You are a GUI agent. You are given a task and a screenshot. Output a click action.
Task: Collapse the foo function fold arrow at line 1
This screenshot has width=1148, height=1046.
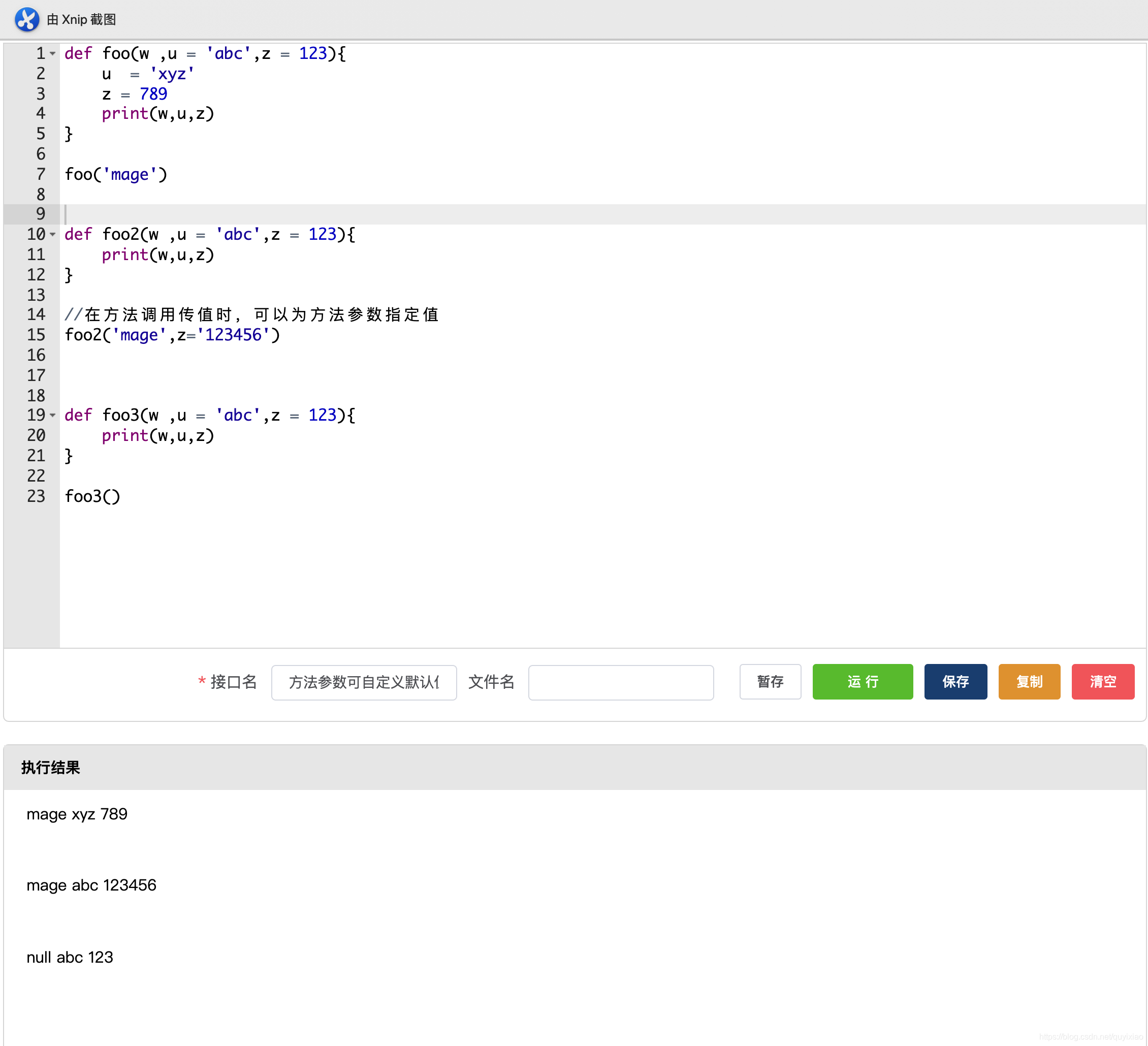pos(52,53)
